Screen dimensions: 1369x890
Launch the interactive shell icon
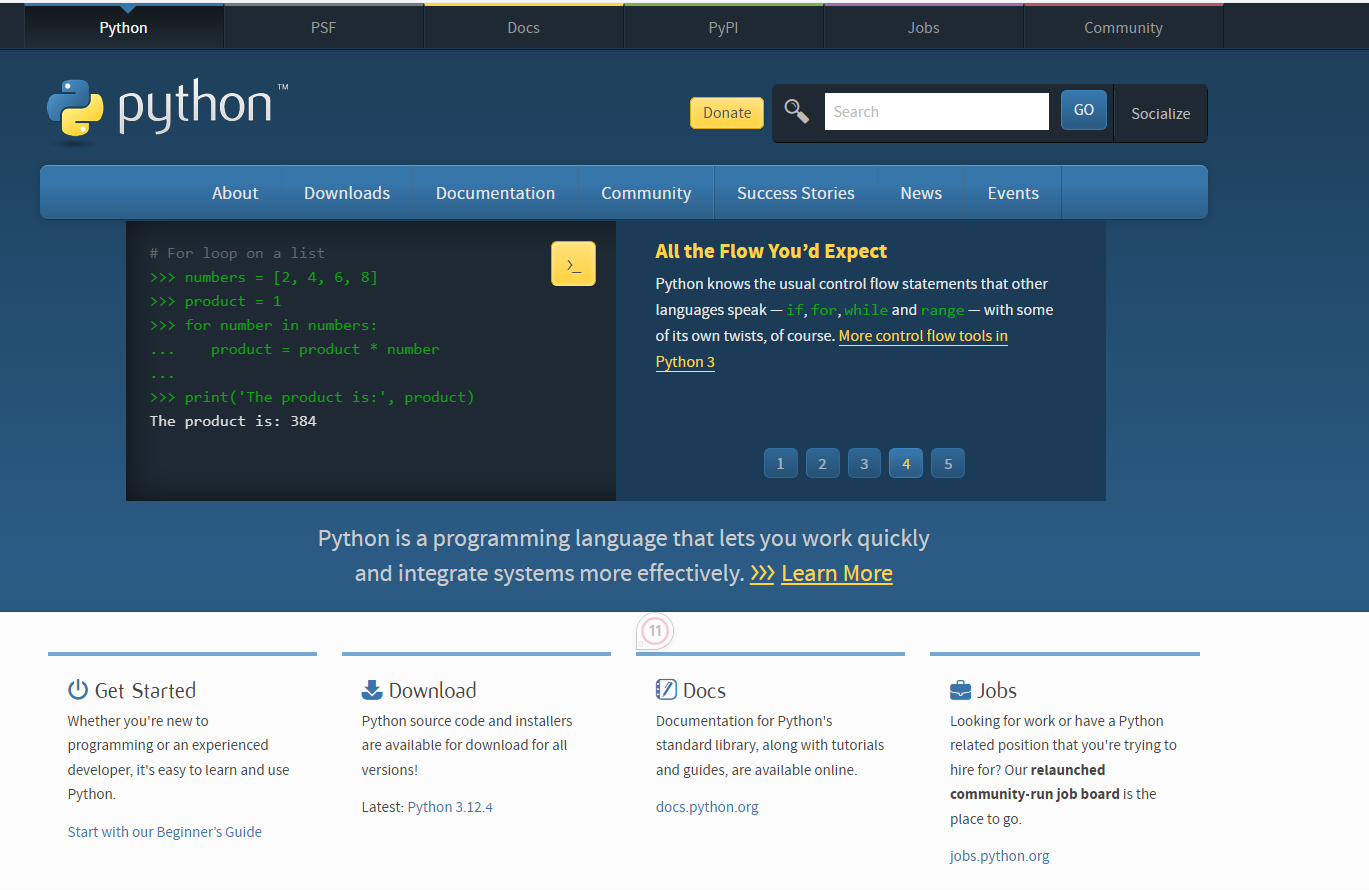(x=573, y=264)
